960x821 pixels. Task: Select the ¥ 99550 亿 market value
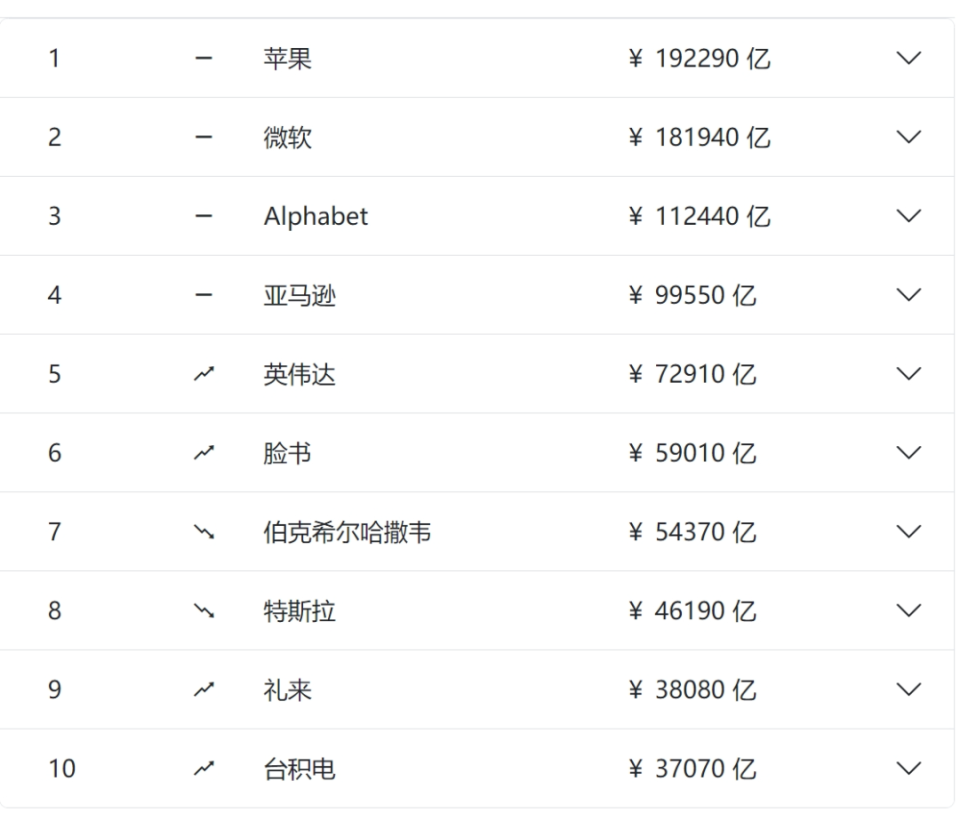coord(692,296)
